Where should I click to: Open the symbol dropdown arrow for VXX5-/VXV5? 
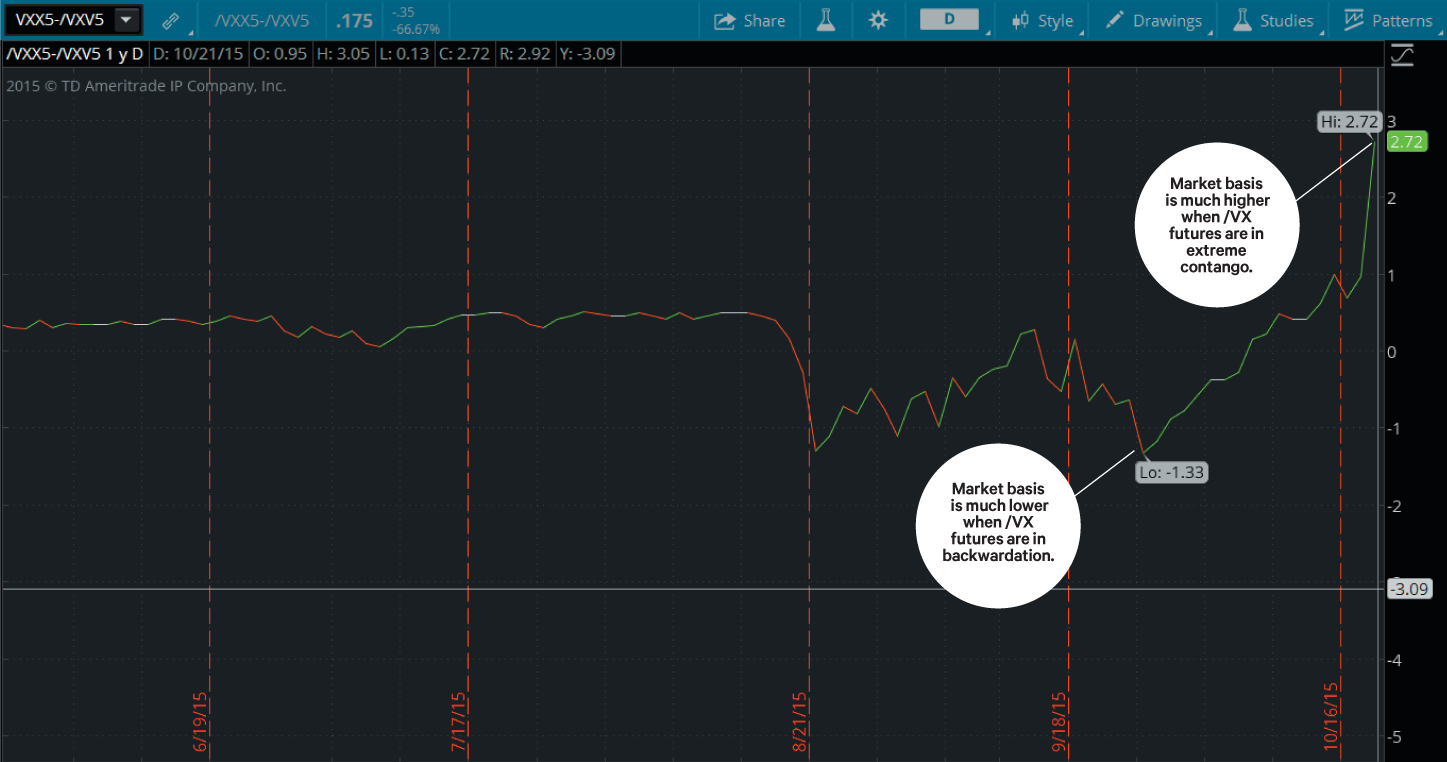coord(127,18)
